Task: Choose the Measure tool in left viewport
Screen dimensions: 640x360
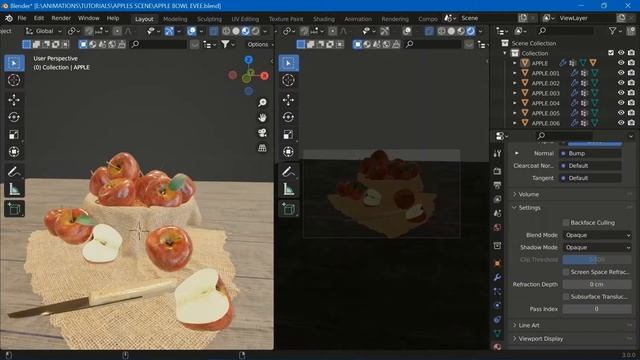Action: click(x=14, y=189)
